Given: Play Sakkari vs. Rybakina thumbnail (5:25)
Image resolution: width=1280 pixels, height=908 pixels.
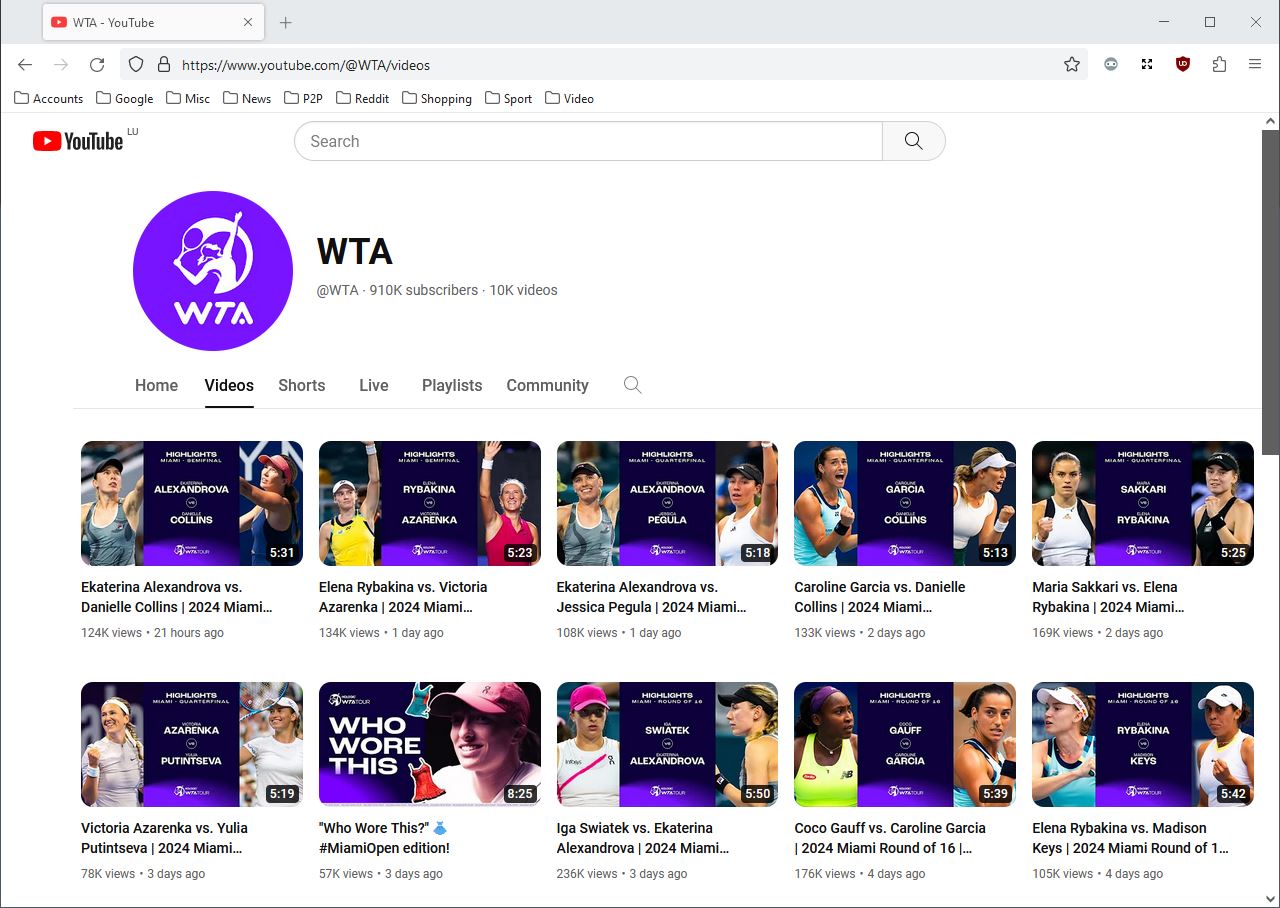Looking at the screenshot, I should click(x=1143, y=503).
